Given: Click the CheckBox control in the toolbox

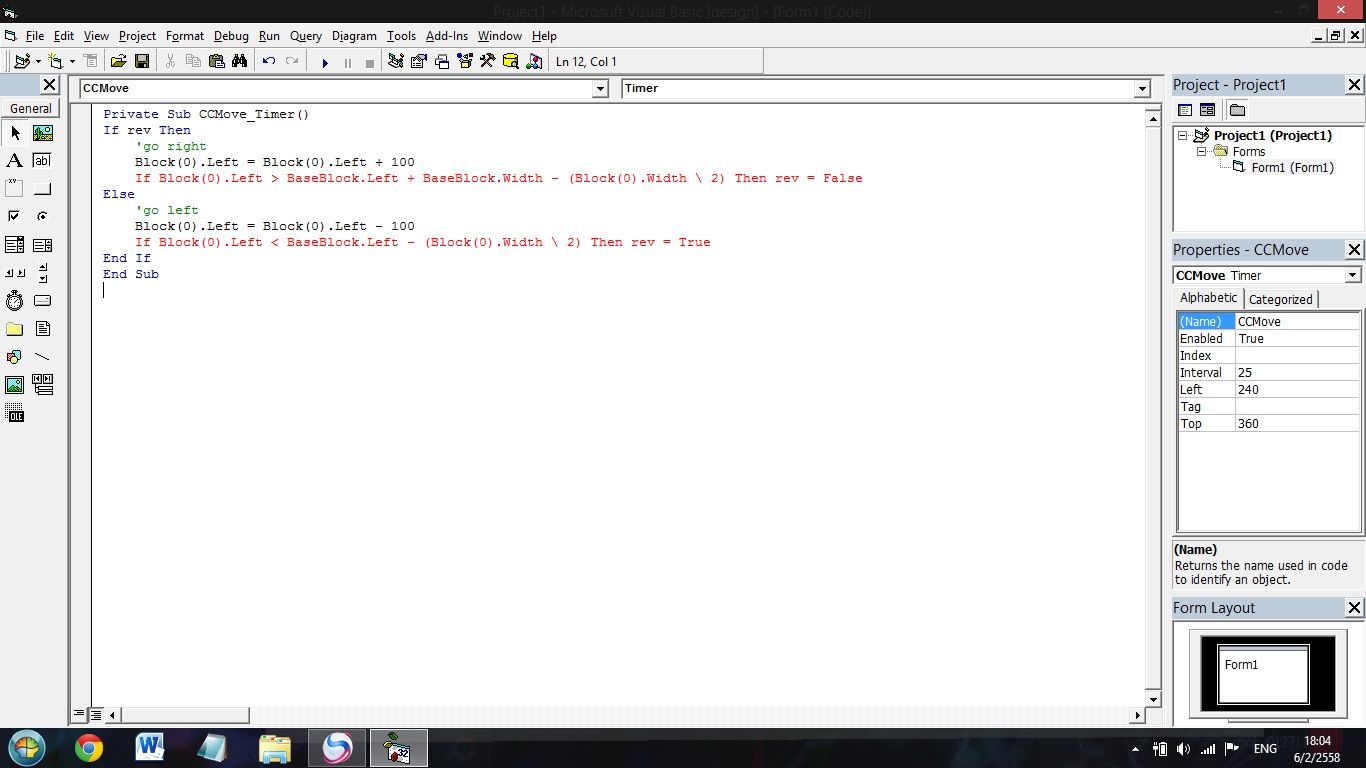Looking at the screenshot, I should click(15, 216).
